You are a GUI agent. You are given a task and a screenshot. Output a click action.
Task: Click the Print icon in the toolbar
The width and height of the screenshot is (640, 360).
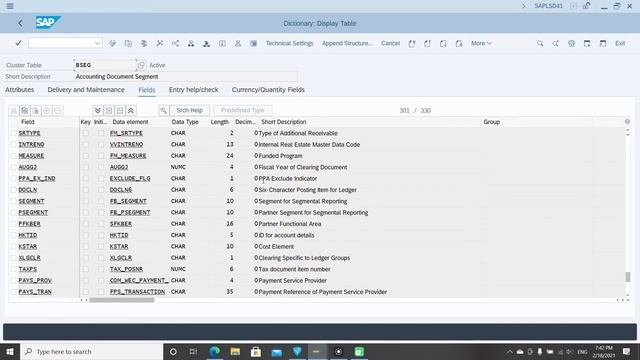coord(571,43)
